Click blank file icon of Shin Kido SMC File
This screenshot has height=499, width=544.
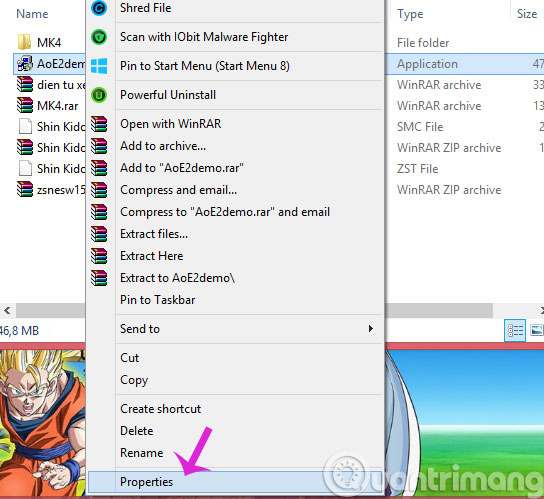click(x=25, y=126)
